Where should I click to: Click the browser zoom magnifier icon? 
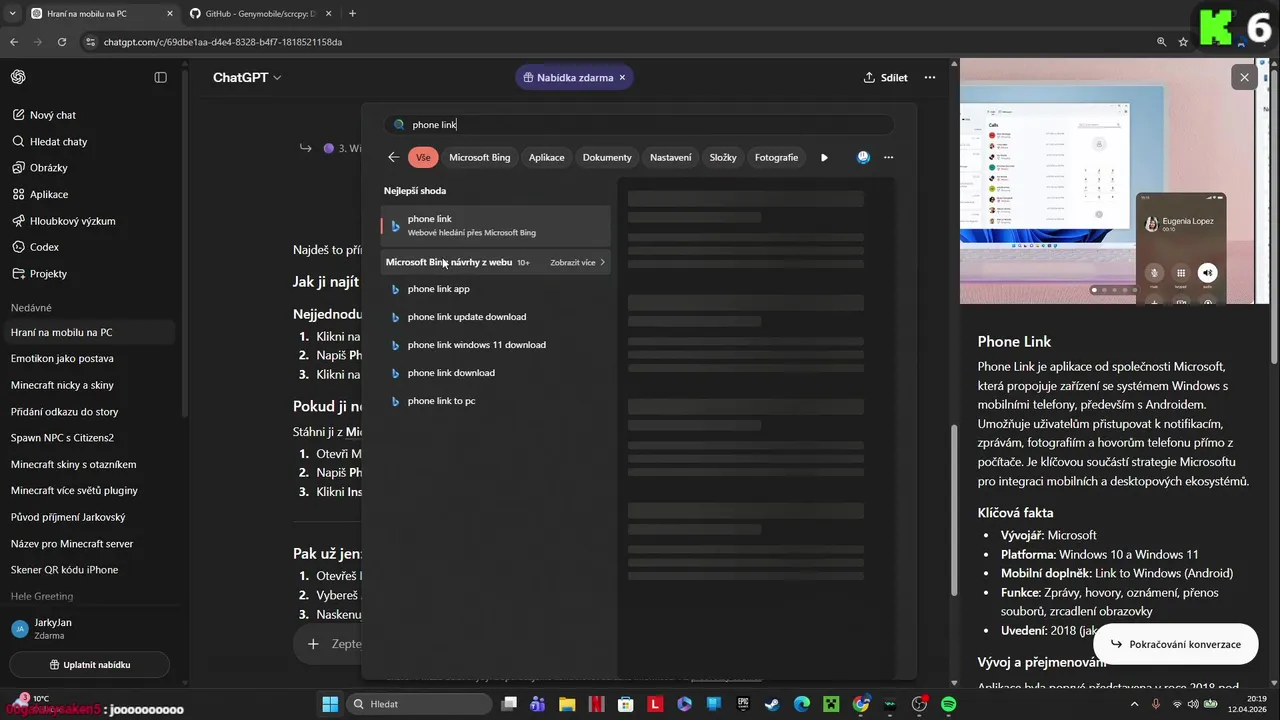(x=1161, y=42)
